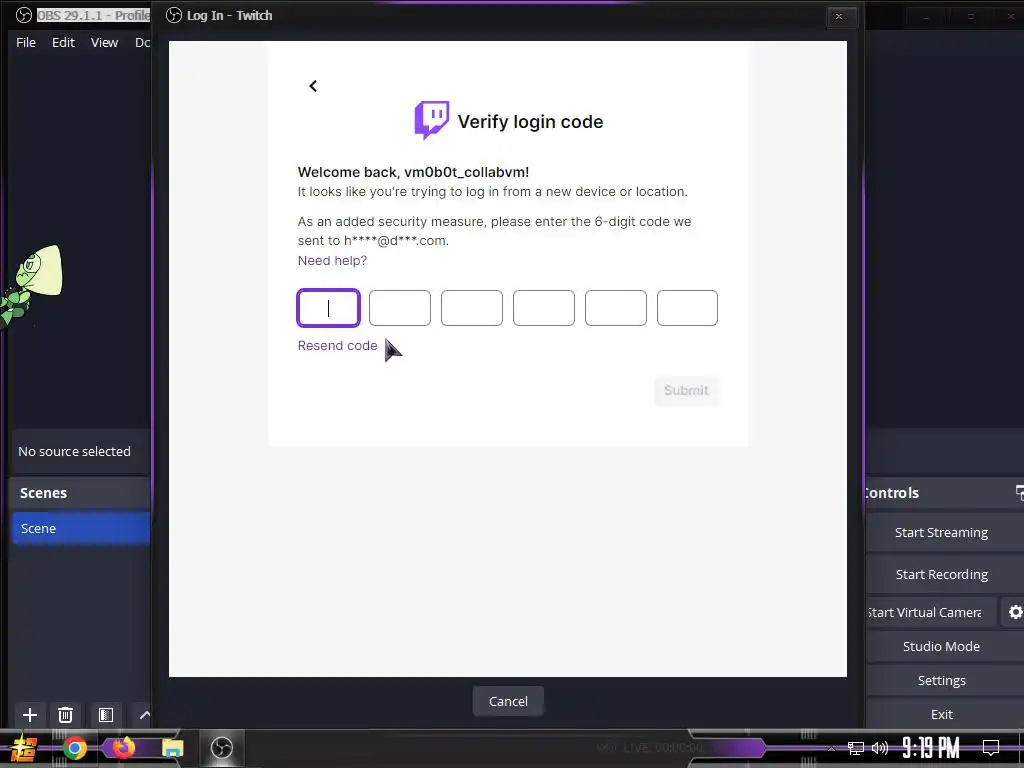This screenshot has height=768, width=1024.
Task: Select the second login code digit box
Action: click(400, 308)
